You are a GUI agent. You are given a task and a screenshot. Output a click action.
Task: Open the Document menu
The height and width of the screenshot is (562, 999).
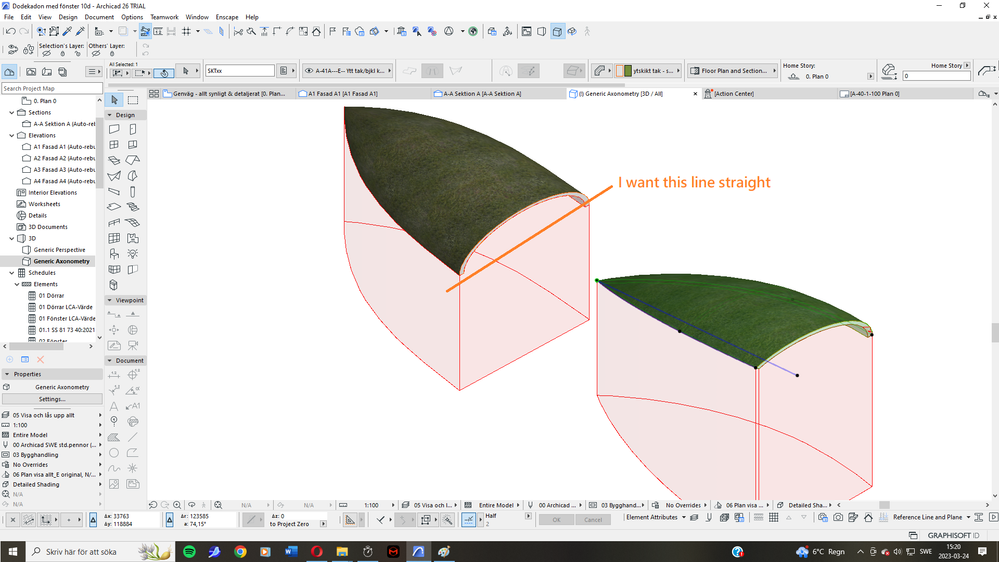(x=99, y=17)
